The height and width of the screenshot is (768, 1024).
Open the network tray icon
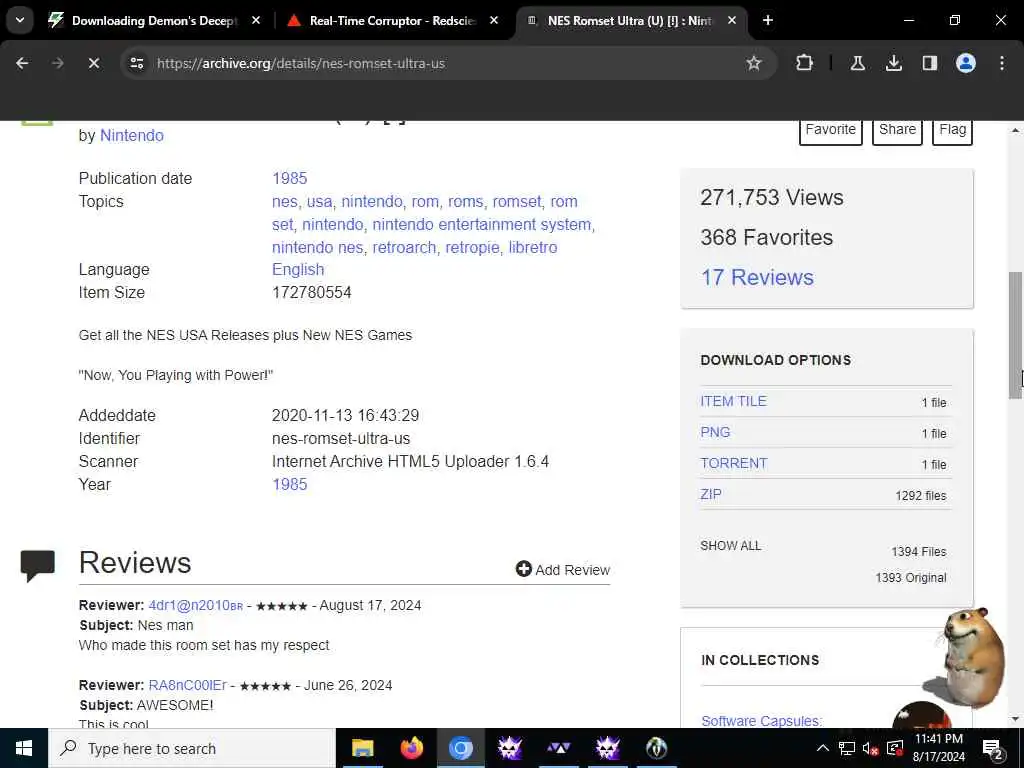(x=847, y=748)
